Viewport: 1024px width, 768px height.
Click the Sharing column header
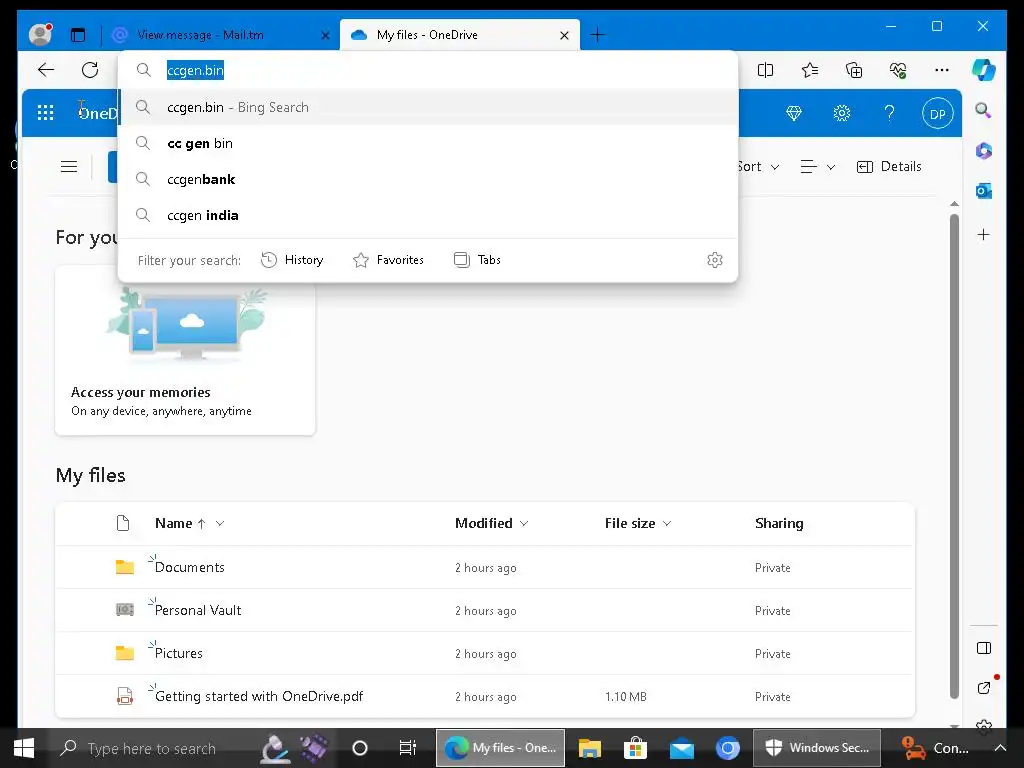pyautogui.click(x=779, y=523)
